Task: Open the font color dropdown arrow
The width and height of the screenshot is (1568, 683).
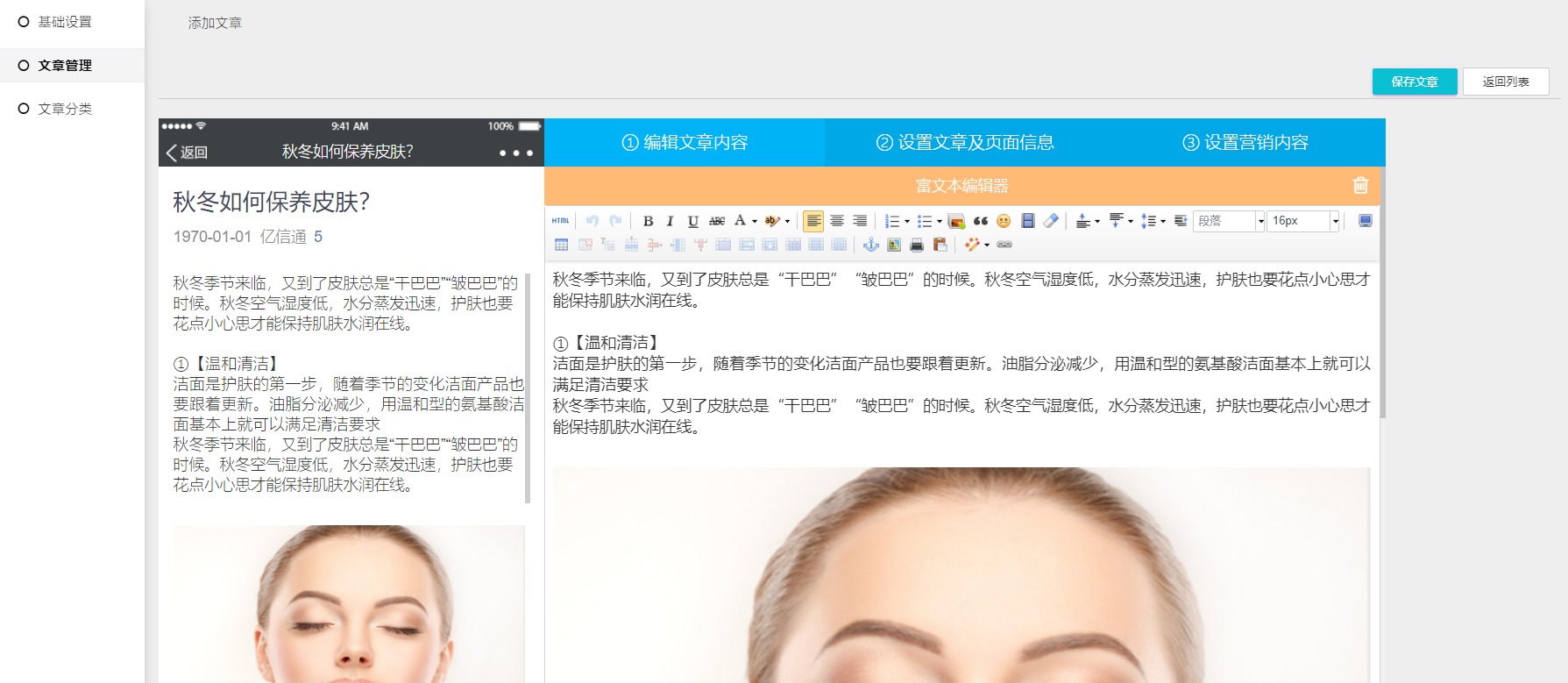Action: [x=755, y=221]
